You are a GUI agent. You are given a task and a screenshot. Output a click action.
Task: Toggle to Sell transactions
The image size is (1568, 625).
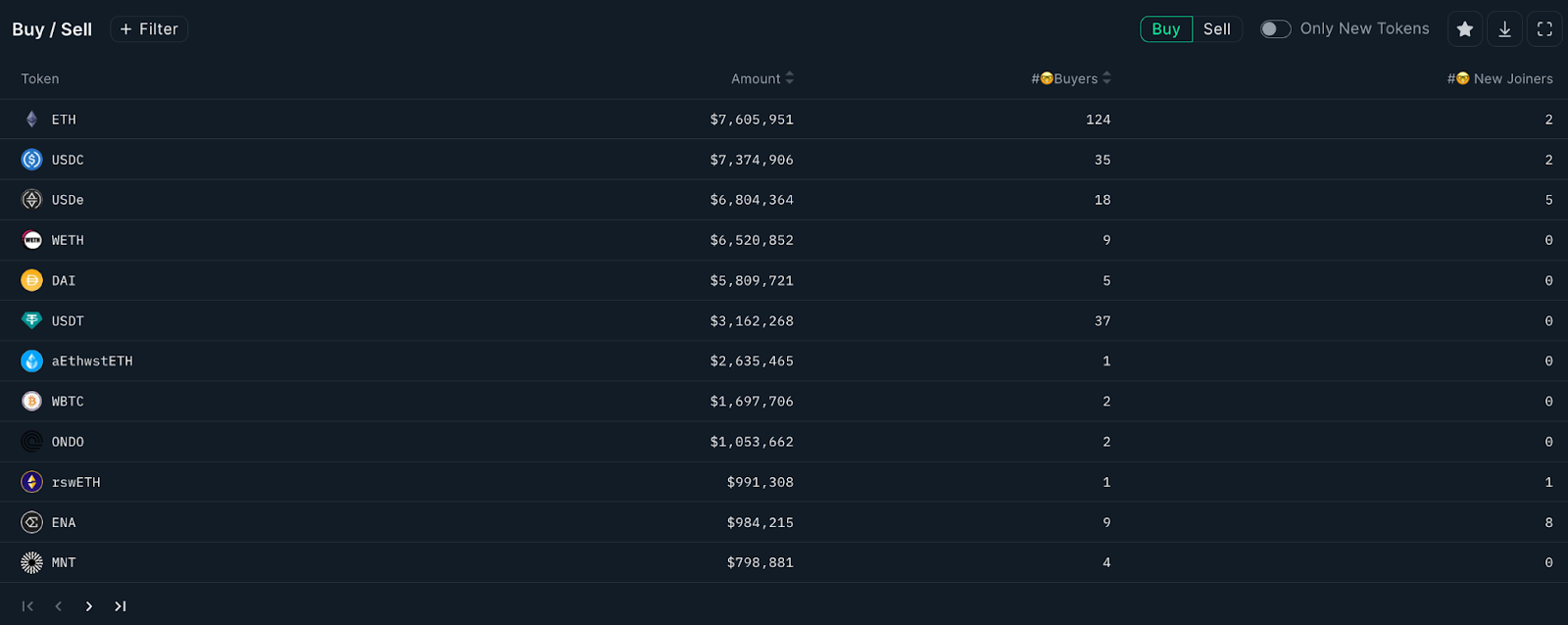point(1217,28)
